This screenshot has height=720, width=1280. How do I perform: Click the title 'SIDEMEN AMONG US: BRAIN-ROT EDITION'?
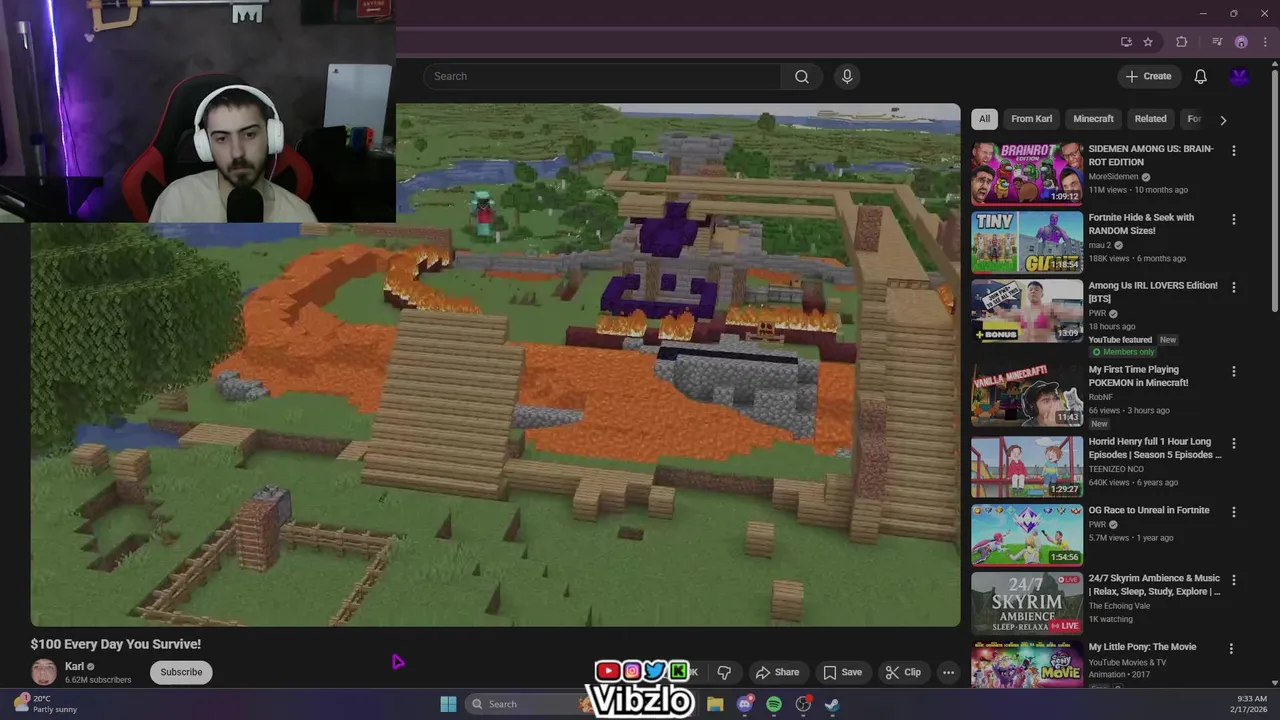(1151, 155)
